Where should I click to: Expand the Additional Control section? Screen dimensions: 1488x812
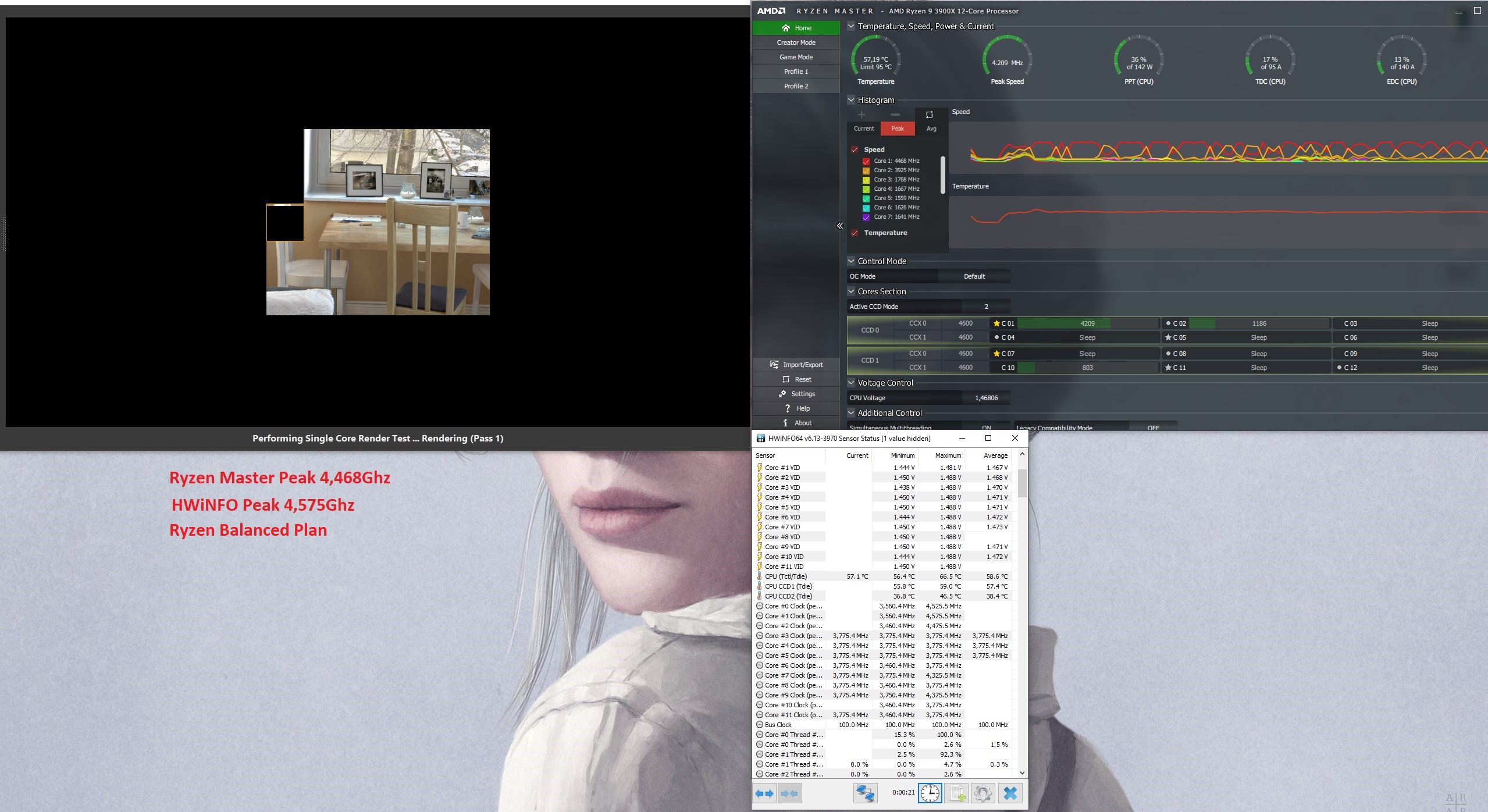pos(851,412)
